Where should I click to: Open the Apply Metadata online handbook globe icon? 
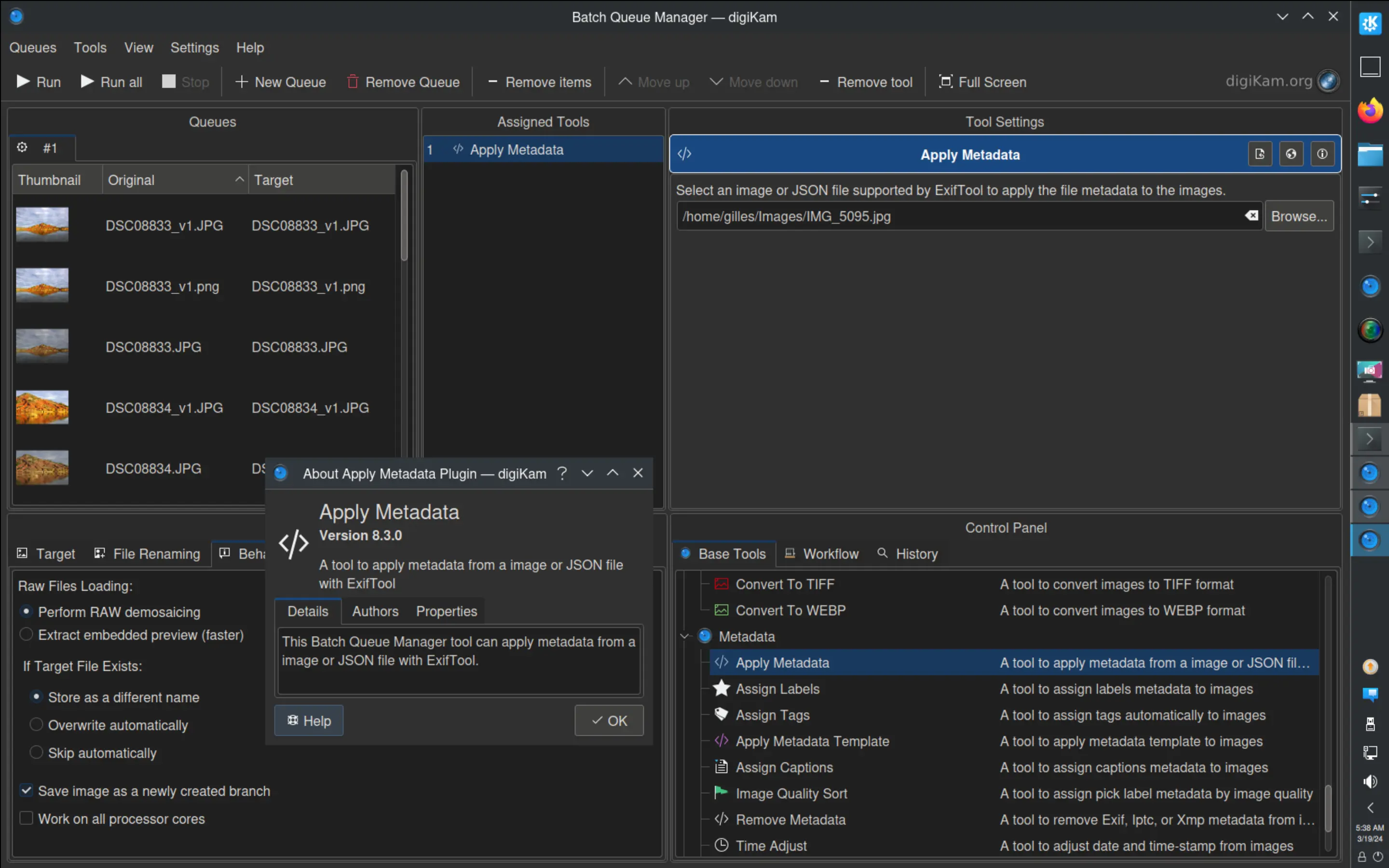[x=1292, y=153]
